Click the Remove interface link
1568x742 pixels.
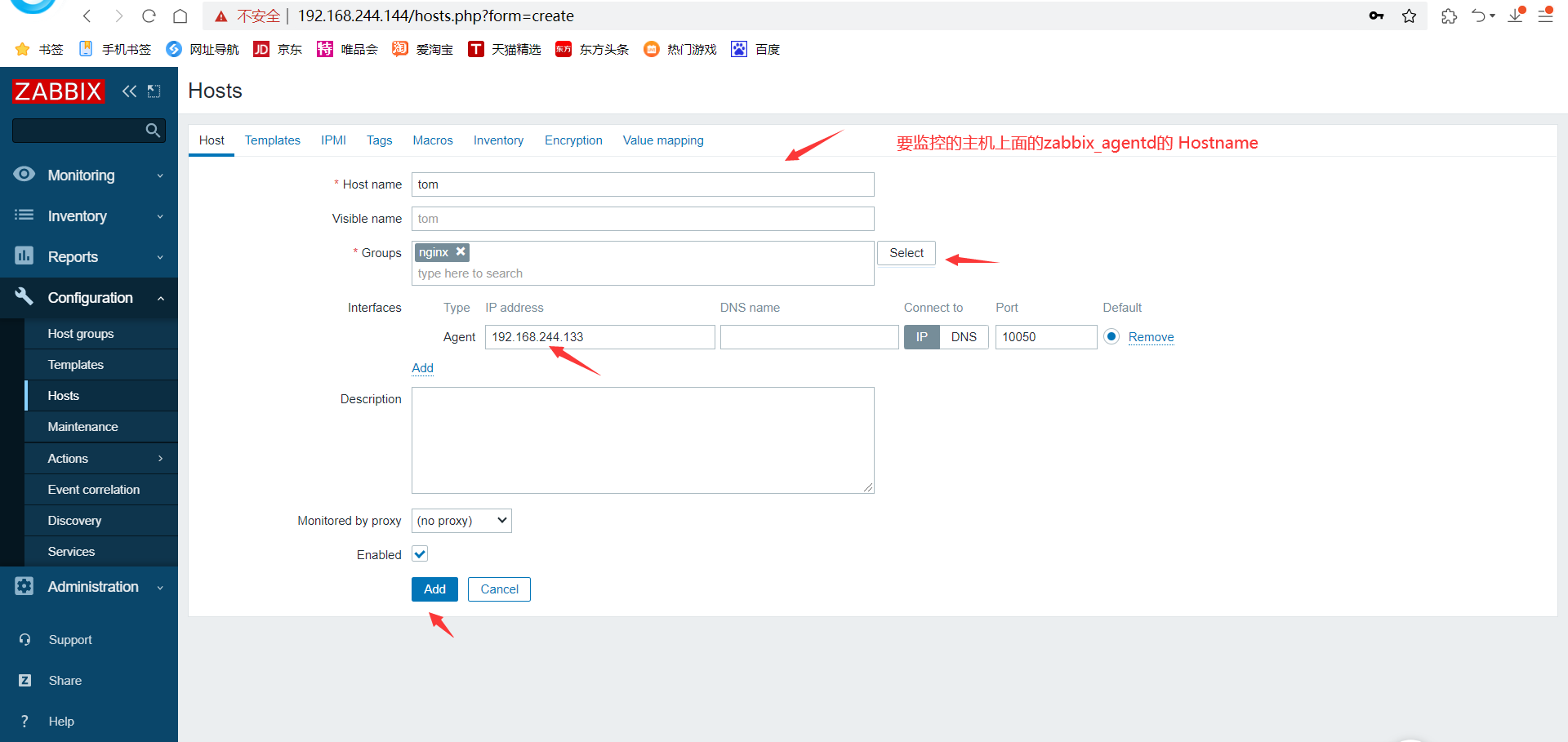pyautogui.click(x=1151, y=337)
